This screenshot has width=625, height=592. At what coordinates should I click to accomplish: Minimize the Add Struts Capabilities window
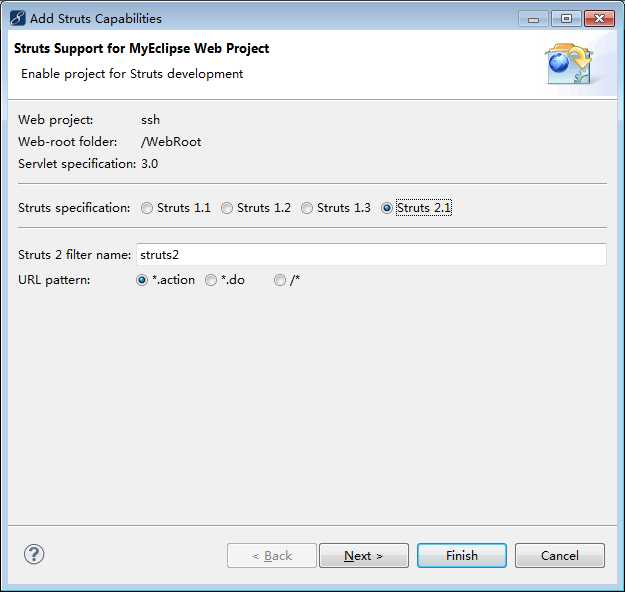(x=533, y=19)
